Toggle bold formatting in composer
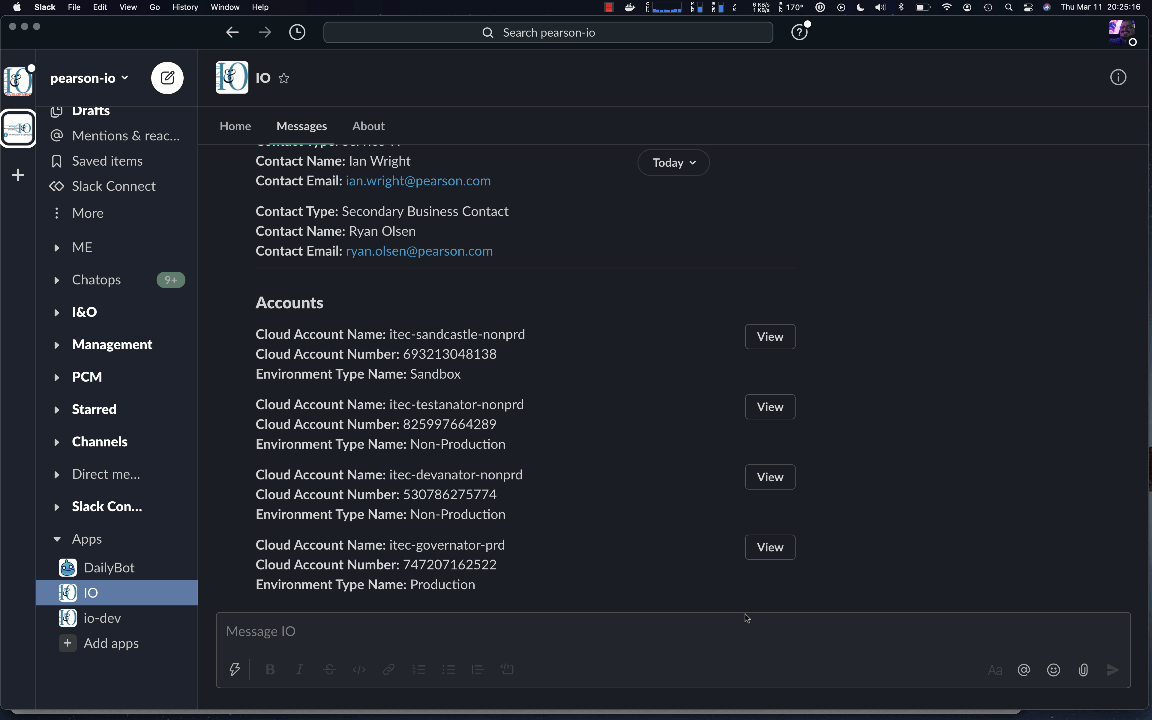The width and height of the screenshot is (1152, 720). tap(270, 669)
